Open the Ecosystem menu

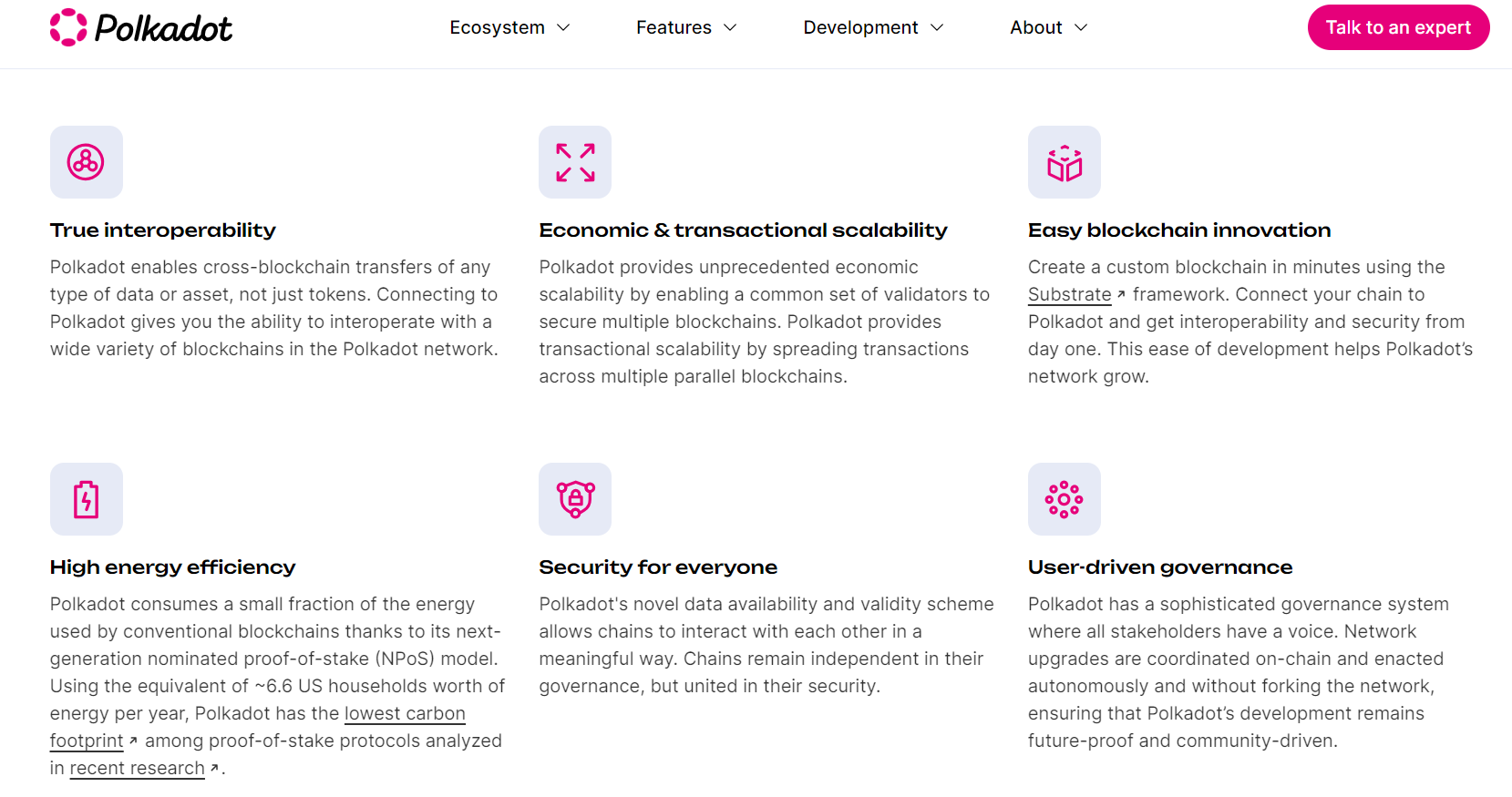497,28
